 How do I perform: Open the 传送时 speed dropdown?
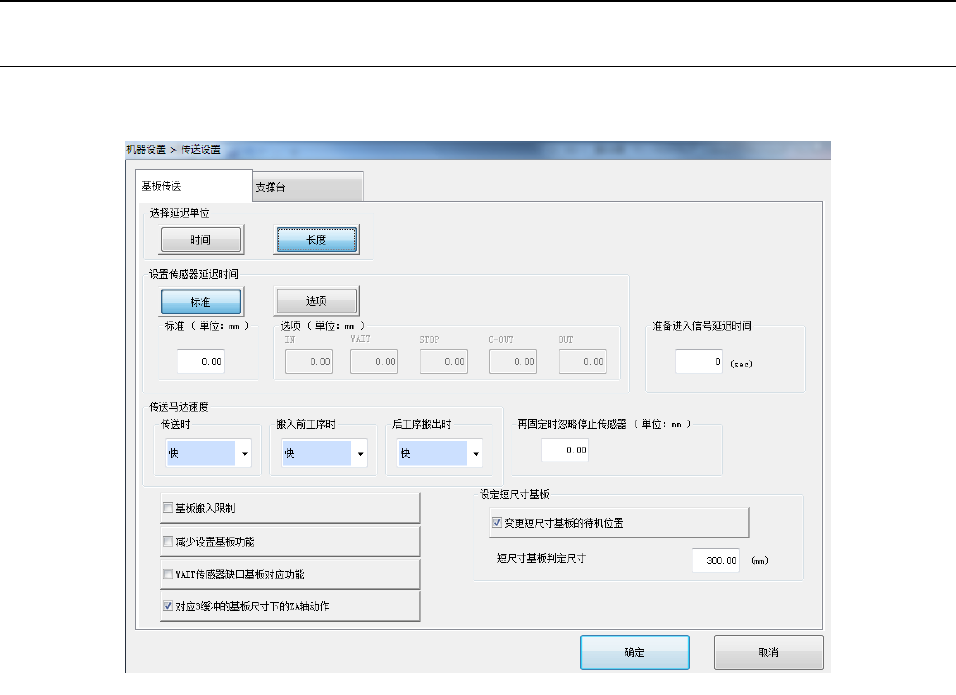[x=209, y=453]
